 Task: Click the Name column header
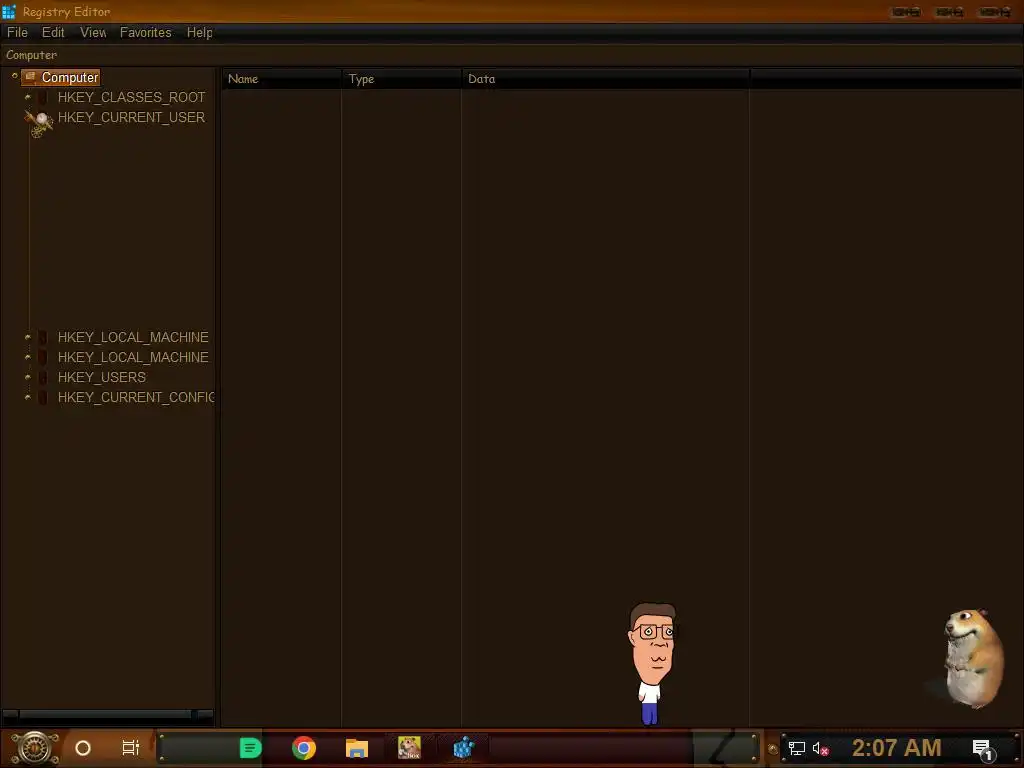pyautogui.click(x=281, y=79)
